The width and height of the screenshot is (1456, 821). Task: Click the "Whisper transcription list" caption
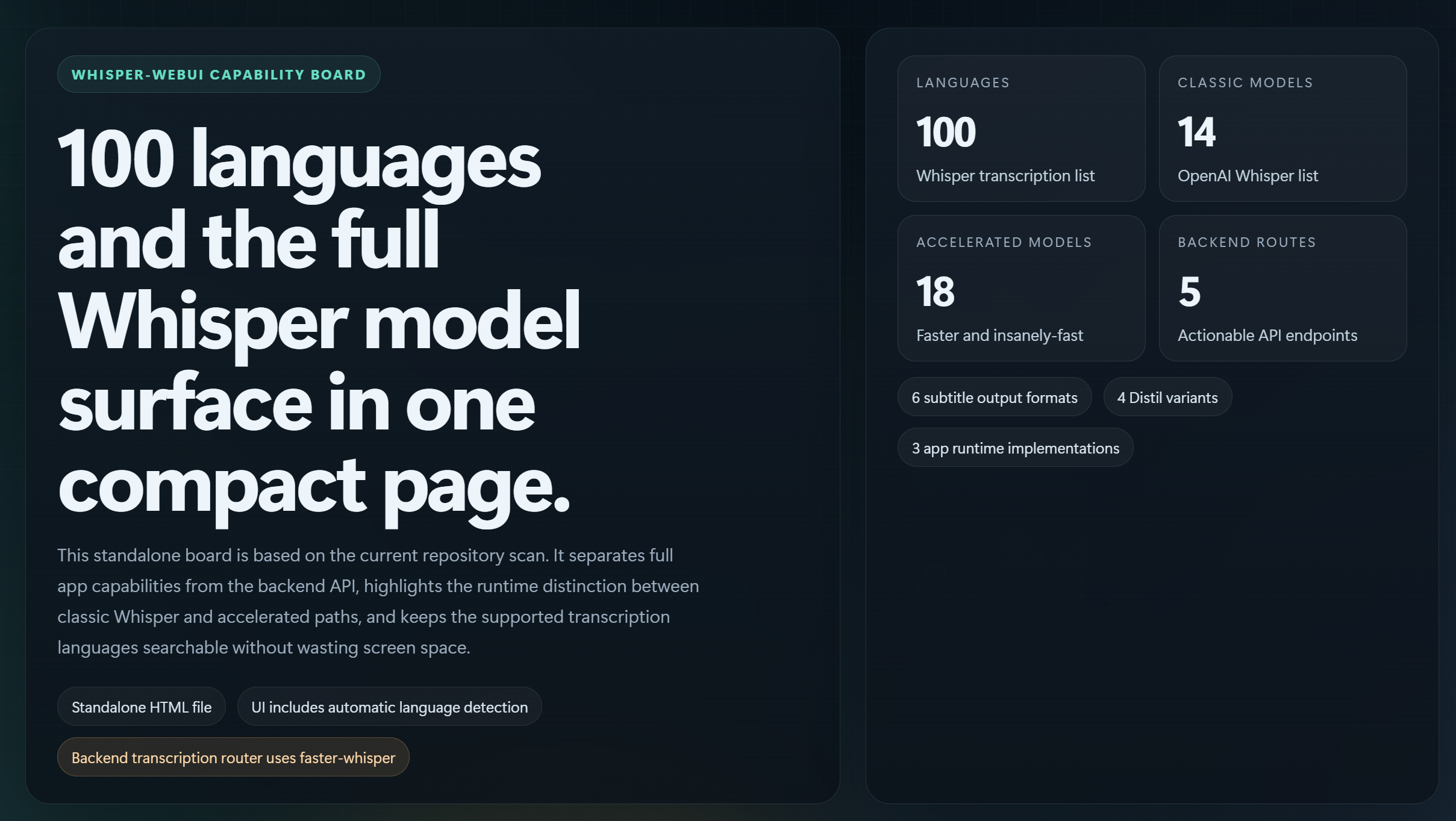point(1005,176)
